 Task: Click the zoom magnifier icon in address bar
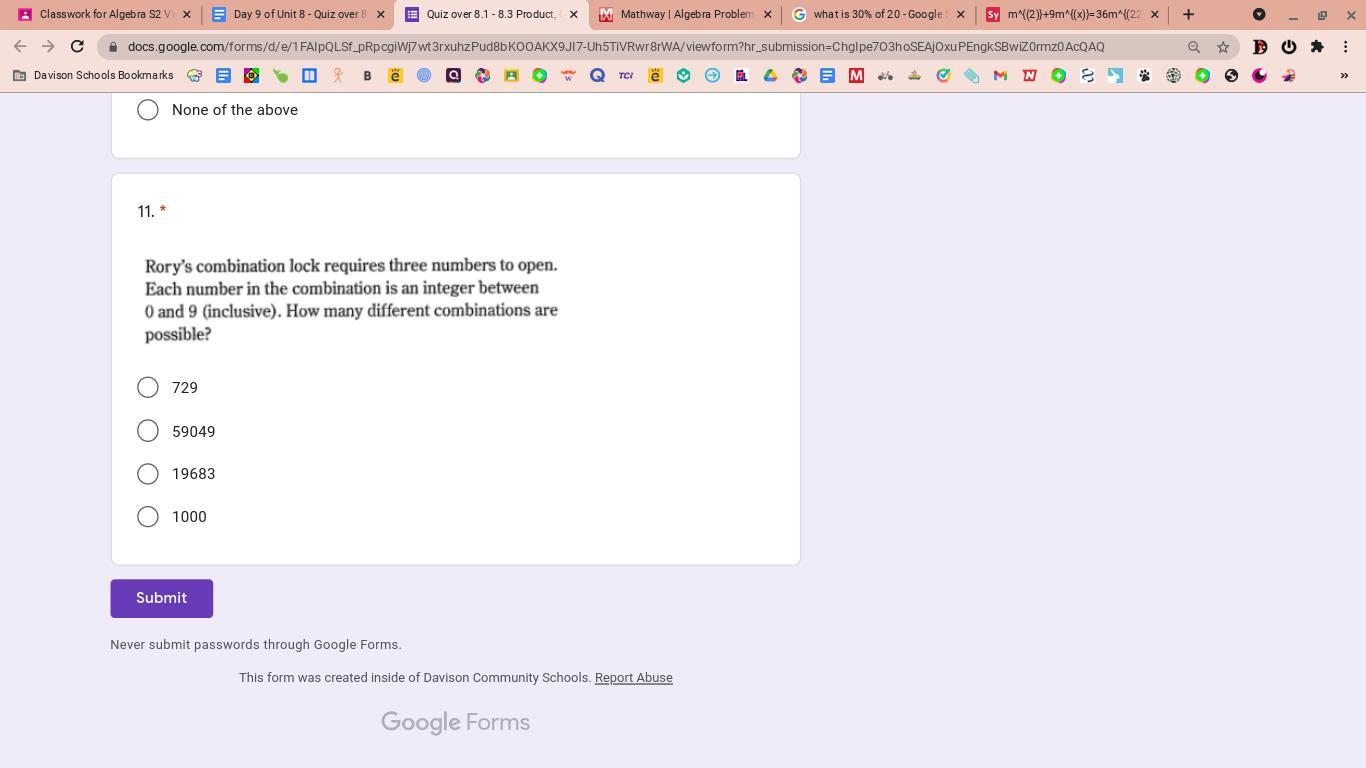1193,47
